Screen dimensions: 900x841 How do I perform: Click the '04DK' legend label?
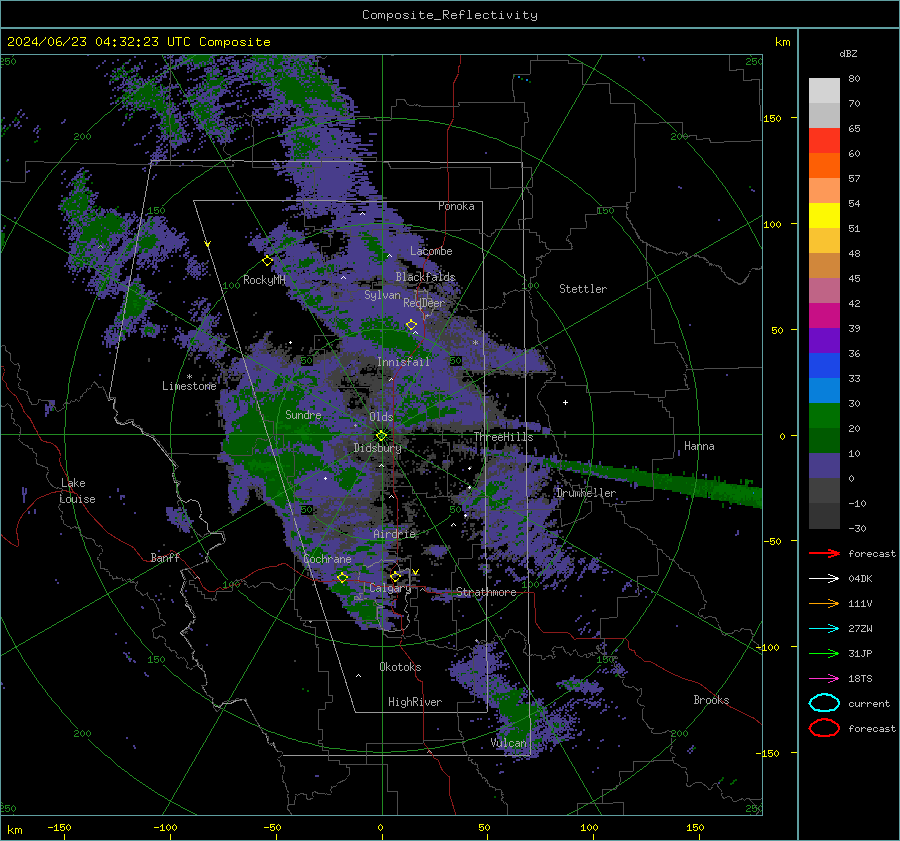860,578
